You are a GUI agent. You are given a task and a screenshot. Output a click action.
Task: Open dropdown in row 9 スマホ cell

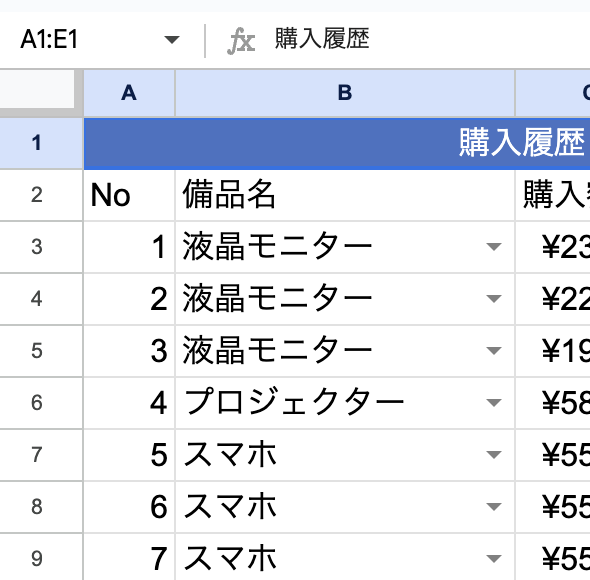pyautogui.click(x=494, y=559)
